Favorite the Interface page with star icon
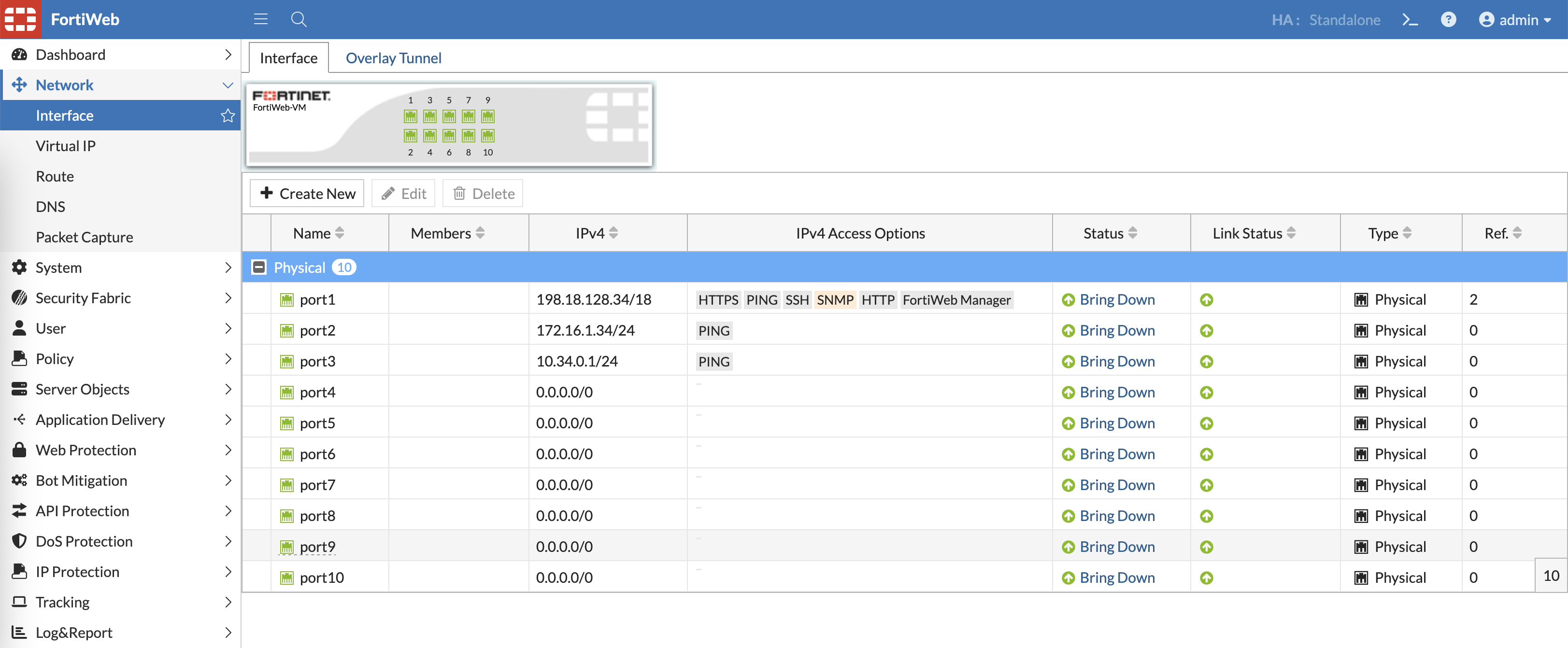The width and height of the screenshot is (1568, 648). click(x=228, y=115)
